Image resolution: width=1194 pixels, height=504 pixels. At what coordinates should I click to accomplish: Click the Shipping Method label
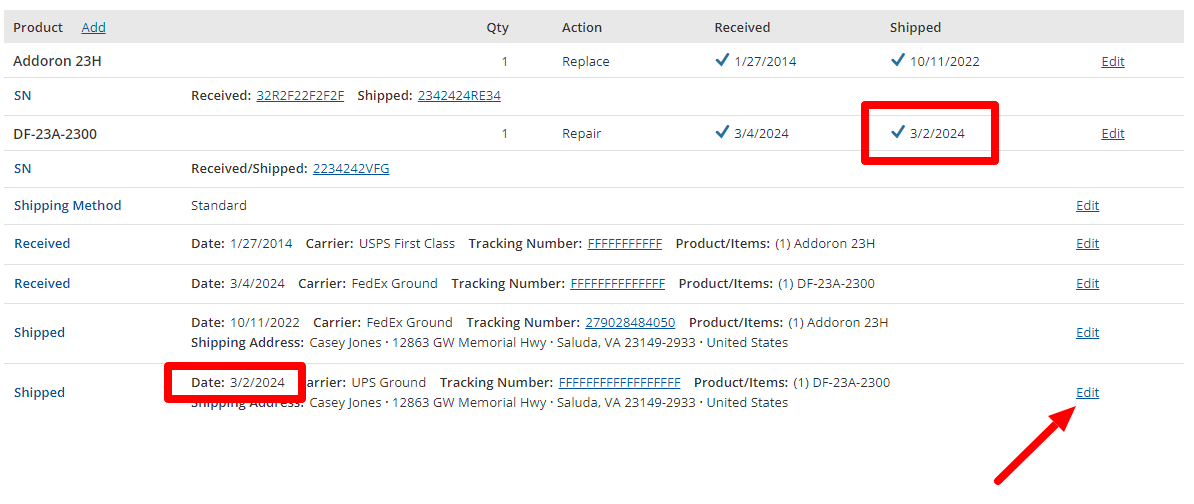(67, 206)
